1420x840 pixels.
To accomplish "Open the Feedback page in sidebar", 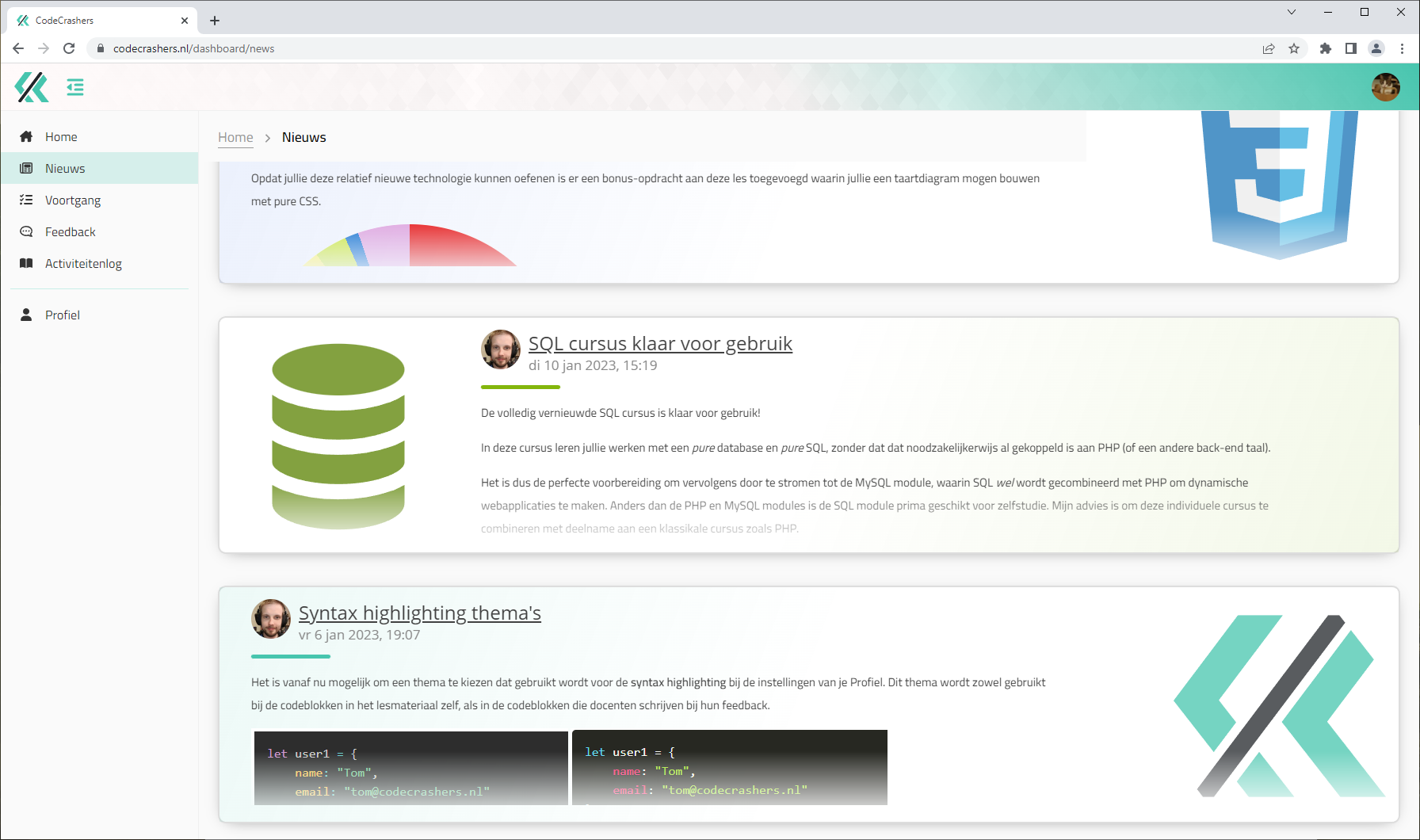I will (70, 232).
